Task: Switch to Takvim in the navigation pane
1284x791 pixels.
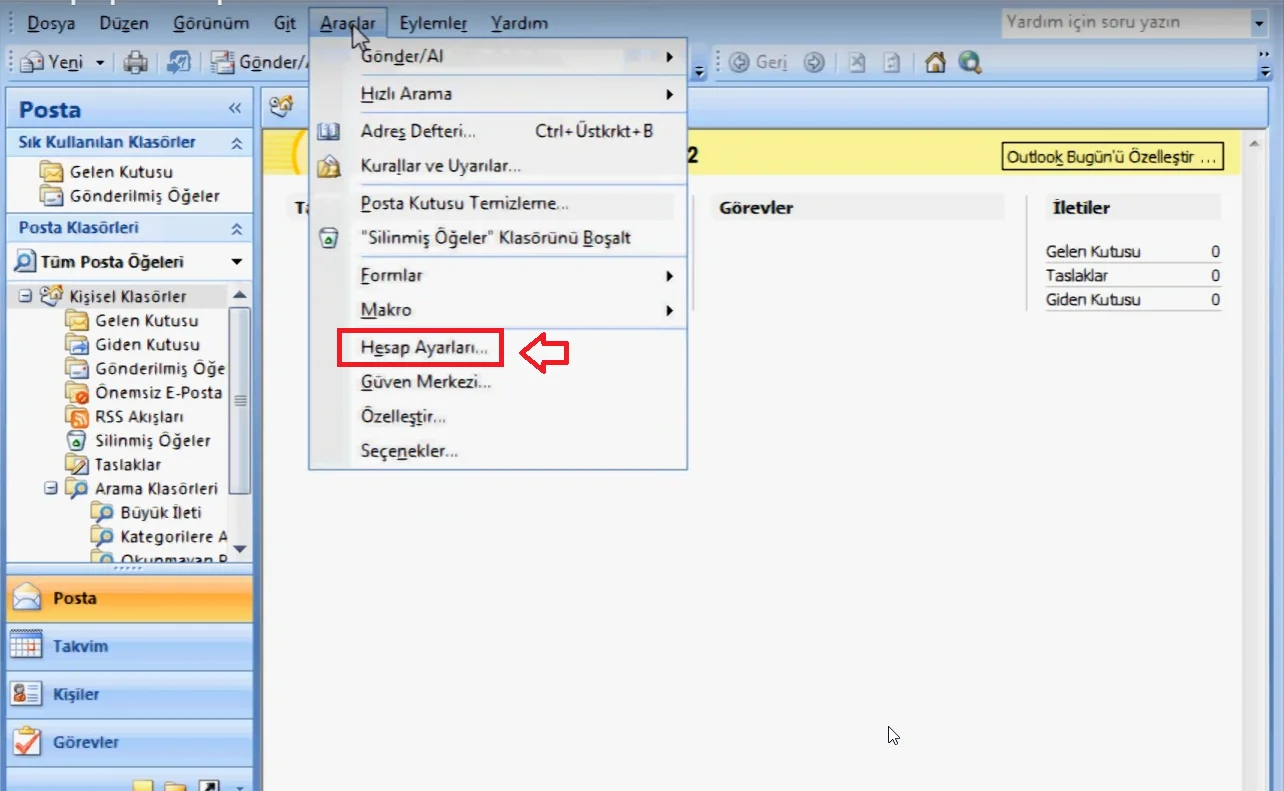Action: tap(80, 647)
